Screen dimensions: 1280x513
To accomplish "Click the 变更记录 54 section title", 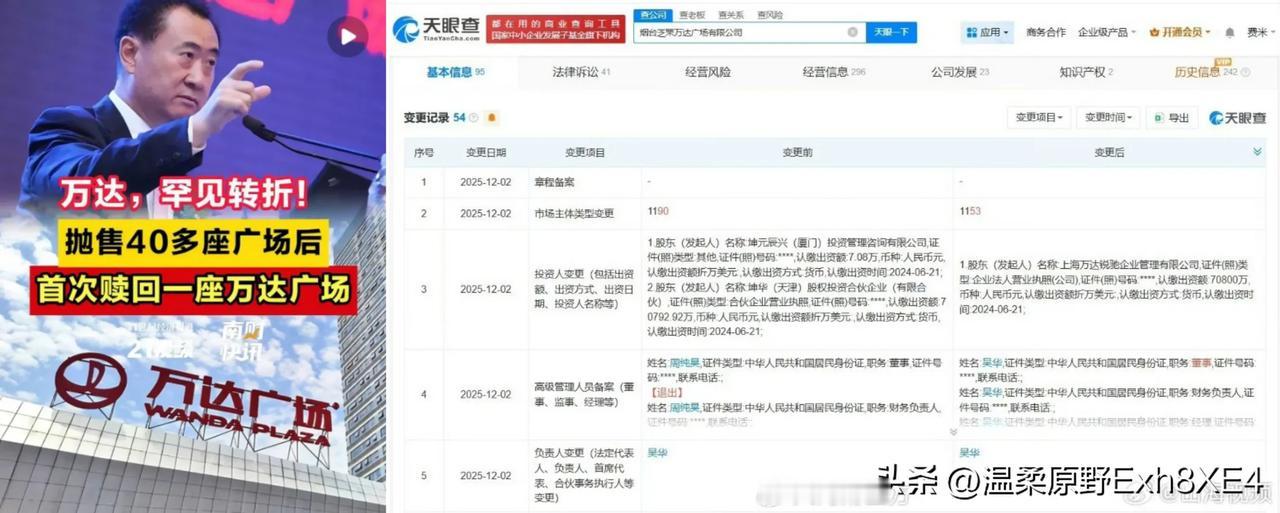I will click(434, 118).
